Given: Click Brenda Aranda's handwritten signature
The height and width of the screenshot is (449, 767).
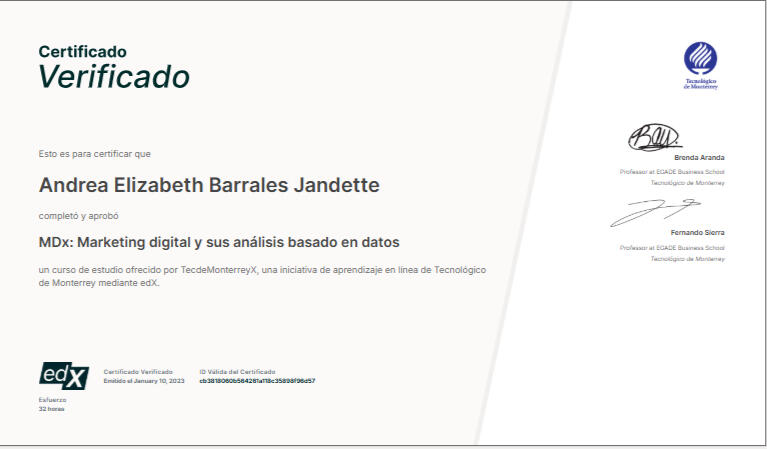Looking at the screenshot, I should click(653, 137).
